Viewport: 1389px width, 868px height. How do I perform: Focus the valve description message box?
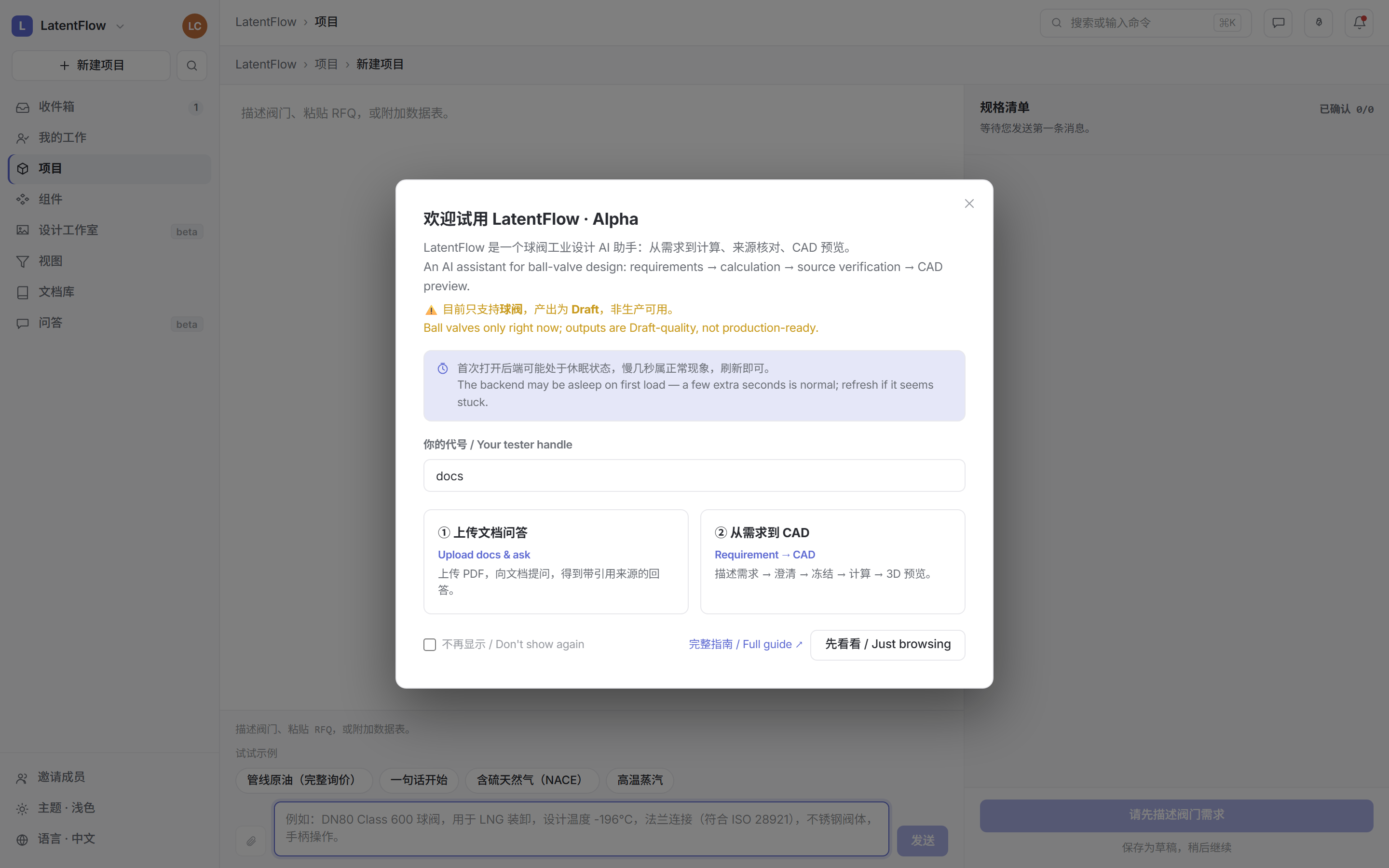coord(582,828)
